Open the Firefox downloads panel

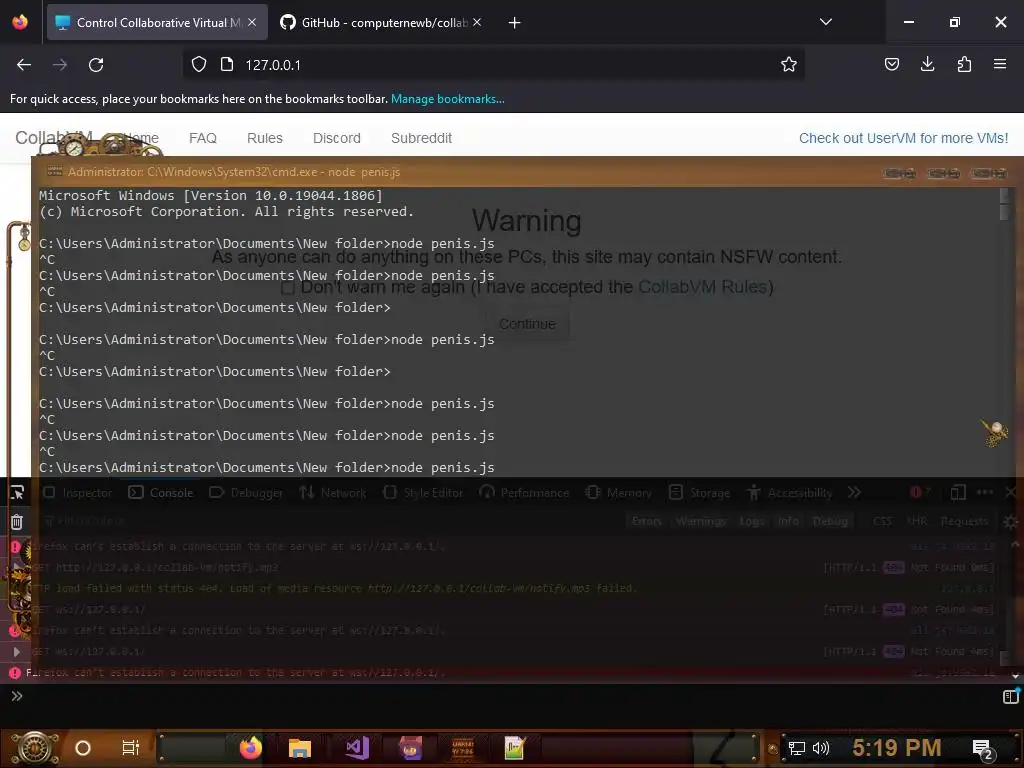pos(927,64)
